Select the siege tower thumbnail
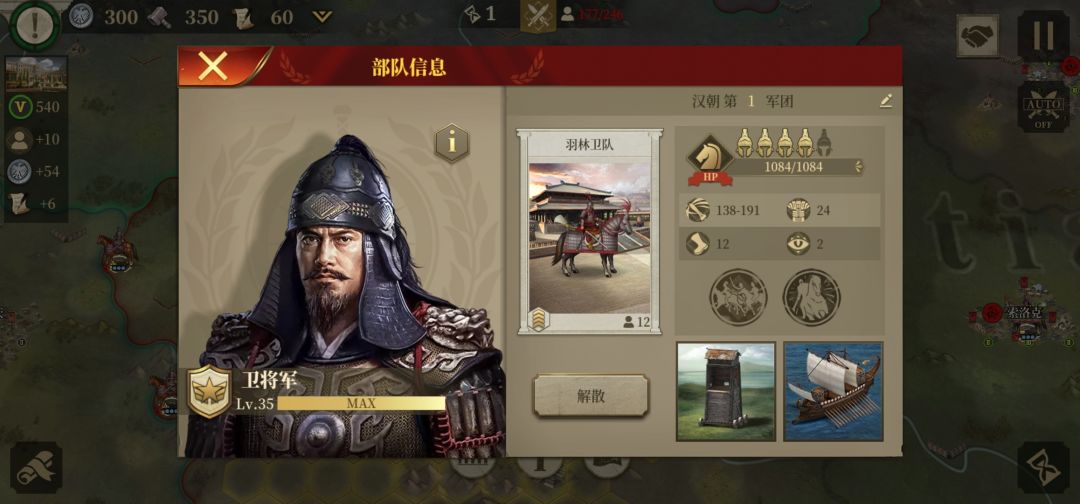 coord(726,391)
